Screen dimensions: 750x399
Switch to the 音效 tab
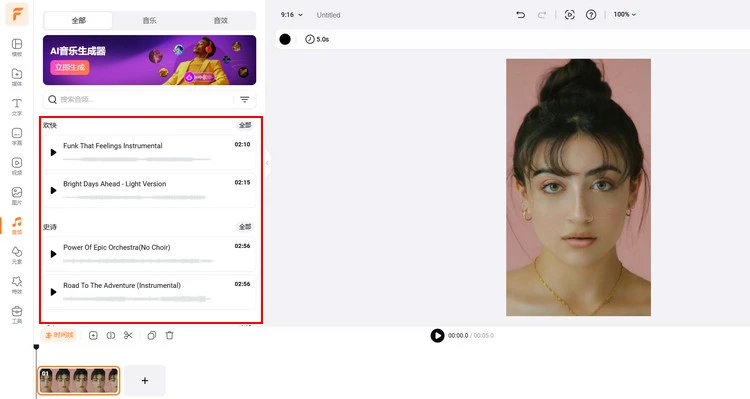tap(221, 21)
